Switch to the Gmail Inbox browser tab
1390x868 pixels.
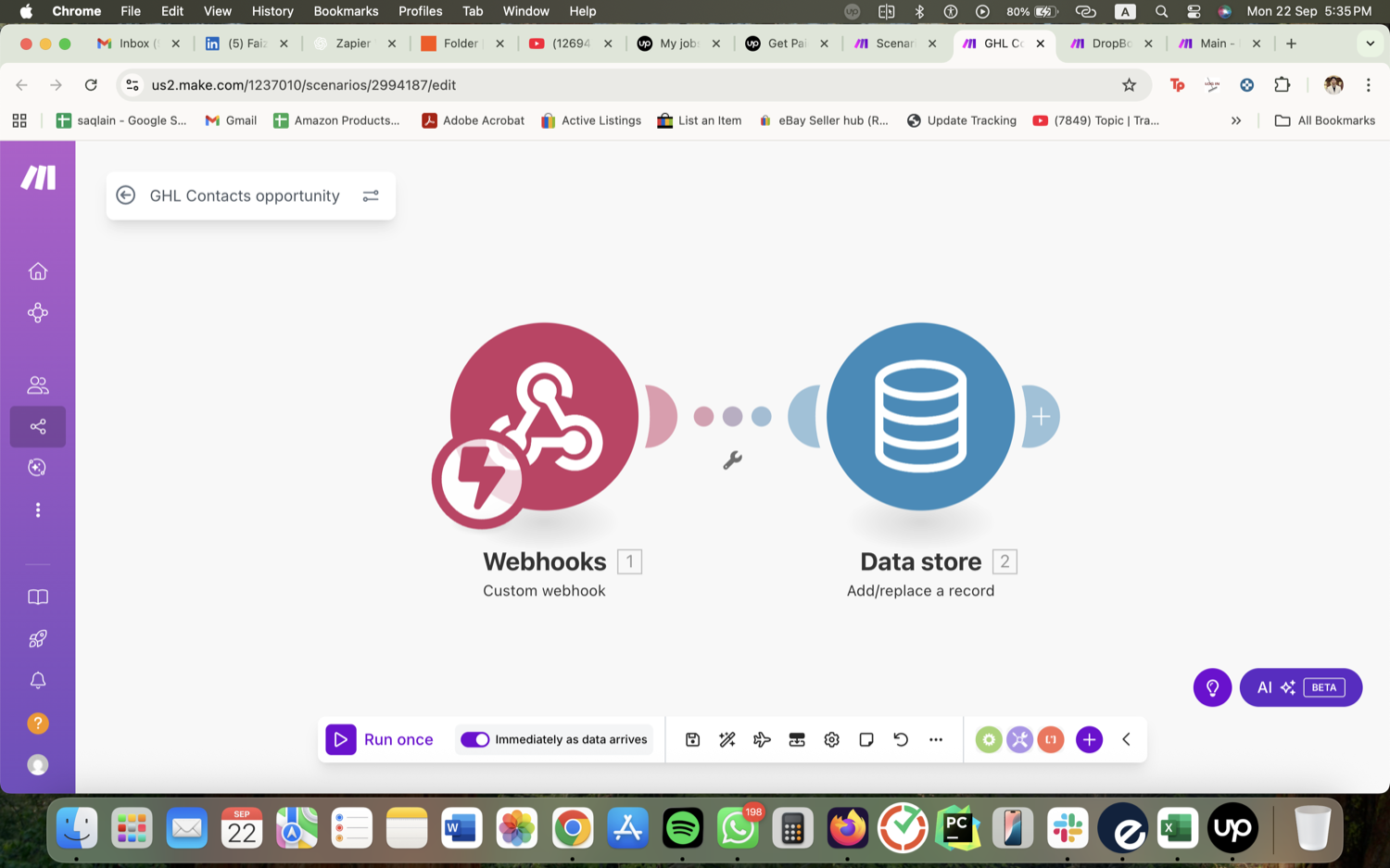point(139,44)
